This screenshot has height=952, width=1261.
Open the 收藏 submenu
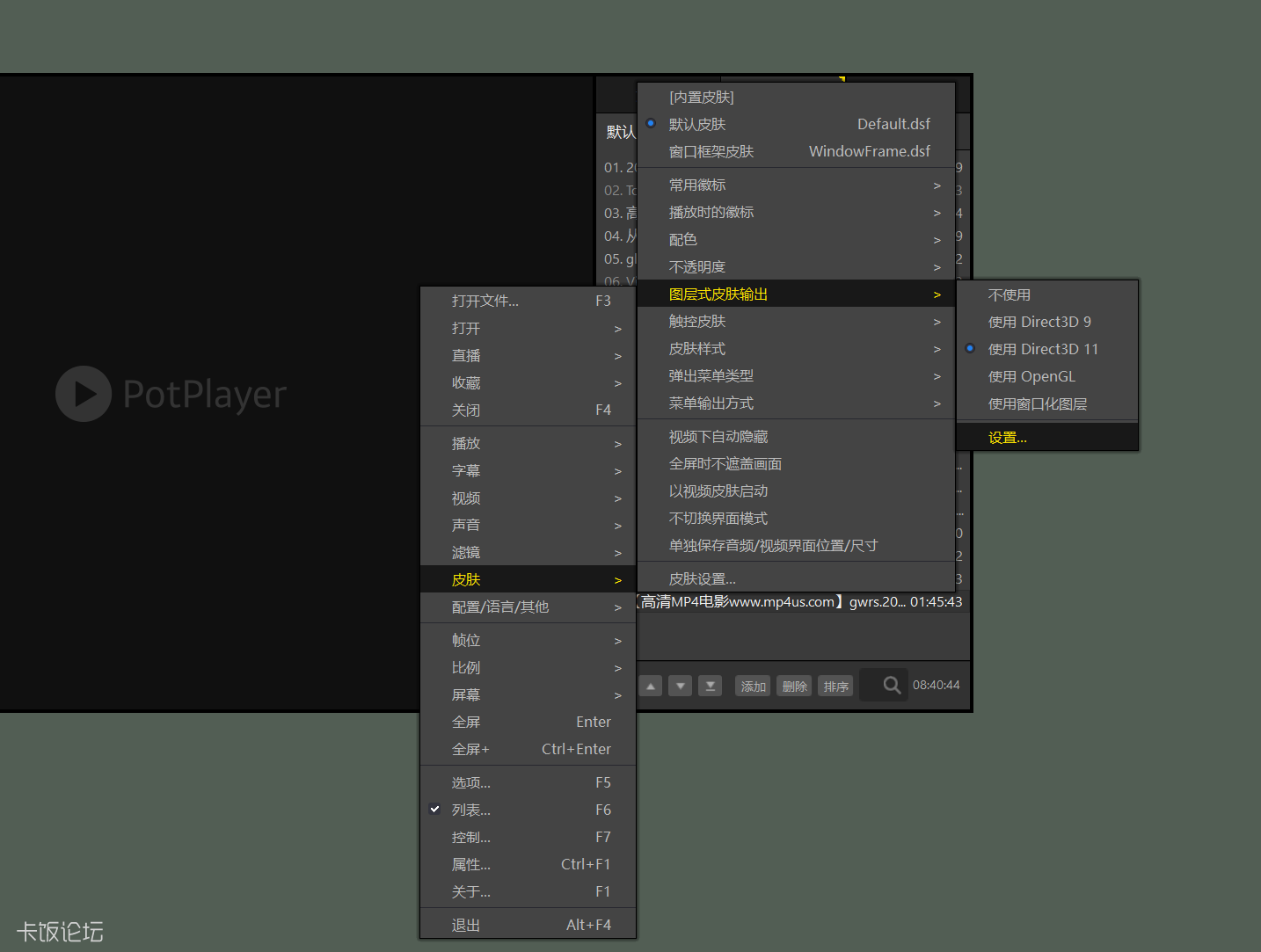point(528,382)
